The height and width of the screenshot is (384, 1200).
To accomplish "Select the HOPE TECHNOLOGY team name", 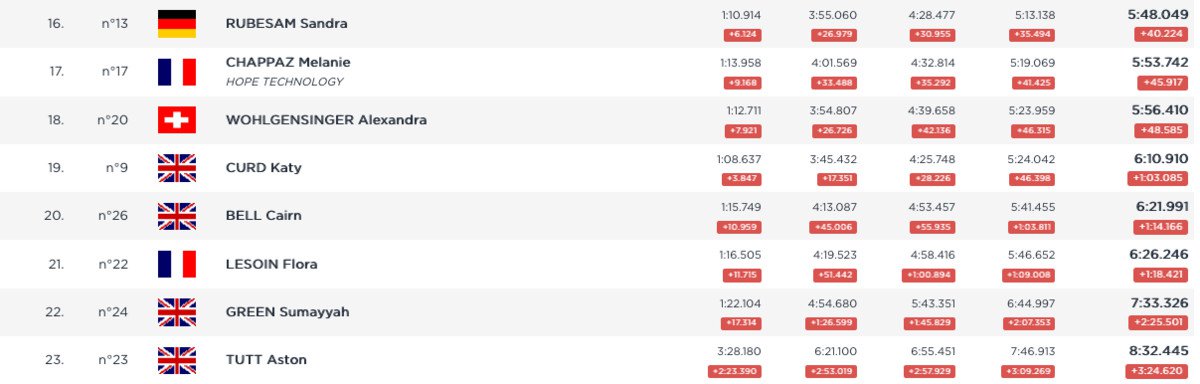I will [284, 82].
